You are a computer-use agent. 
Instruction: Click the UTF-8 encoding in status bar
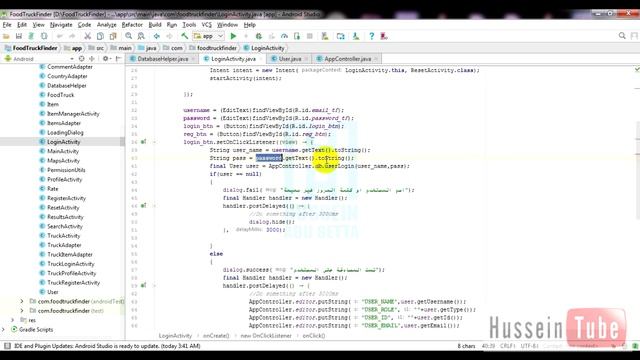529,346
